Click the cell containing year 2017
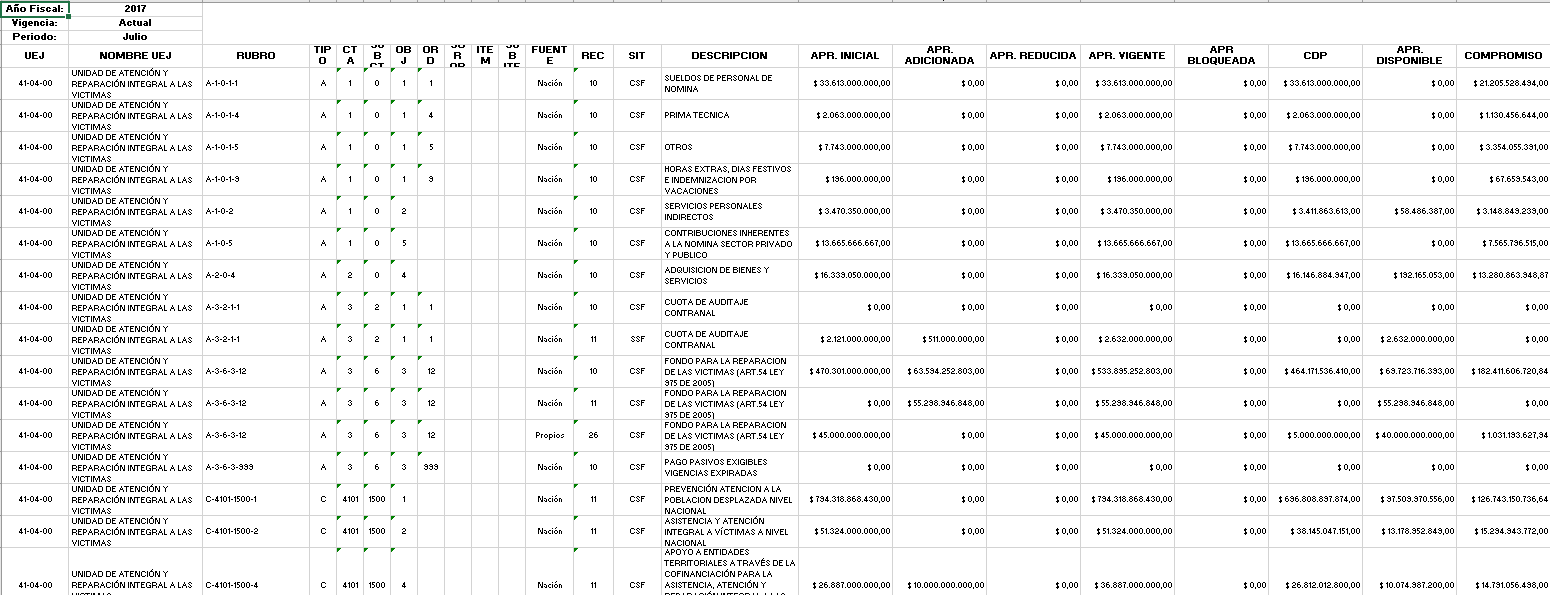Screen dimensions: 1550x595 pyautogui.click(x=135, y=9)
